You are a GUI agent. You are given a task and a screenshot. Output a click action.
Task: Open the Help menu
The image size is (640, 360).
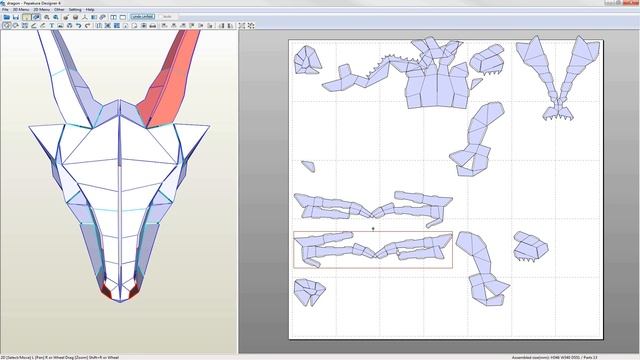(90, 9)
